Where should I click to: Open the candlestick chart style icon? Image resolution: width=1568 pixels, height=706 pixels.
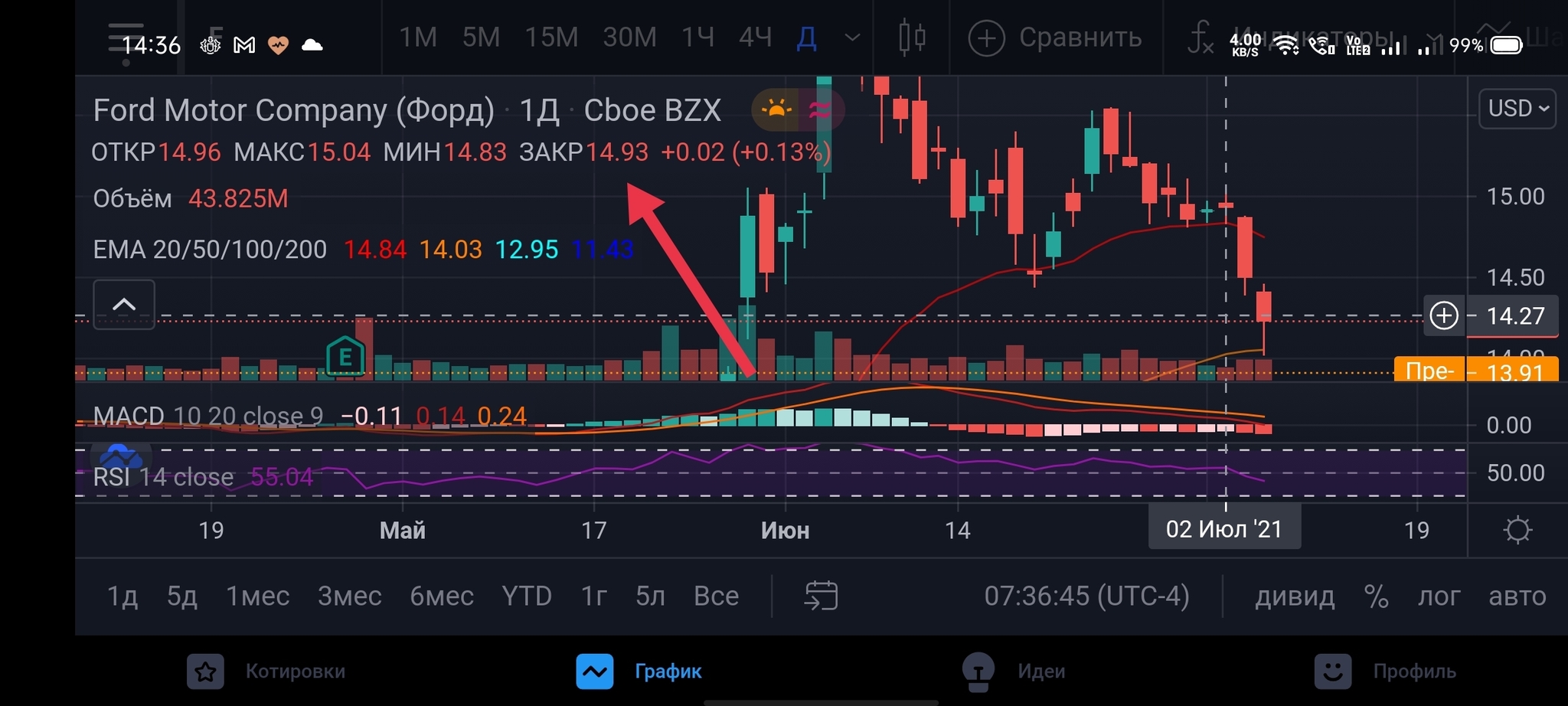[911, 37]
